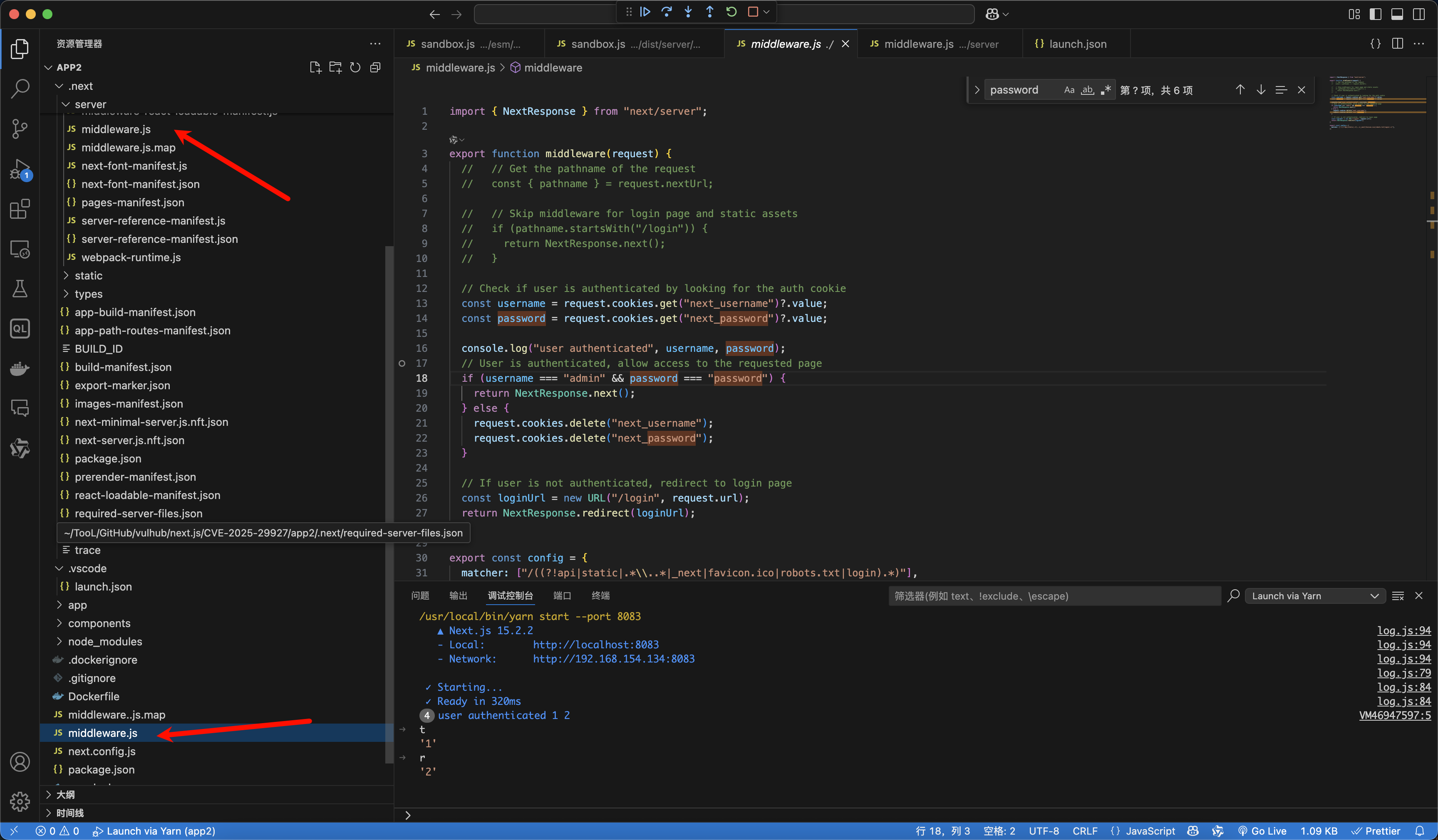Viewport: 1438px width, 840px height.
Task: Open the Docker view in activity bar
Action: coord(20,369)
